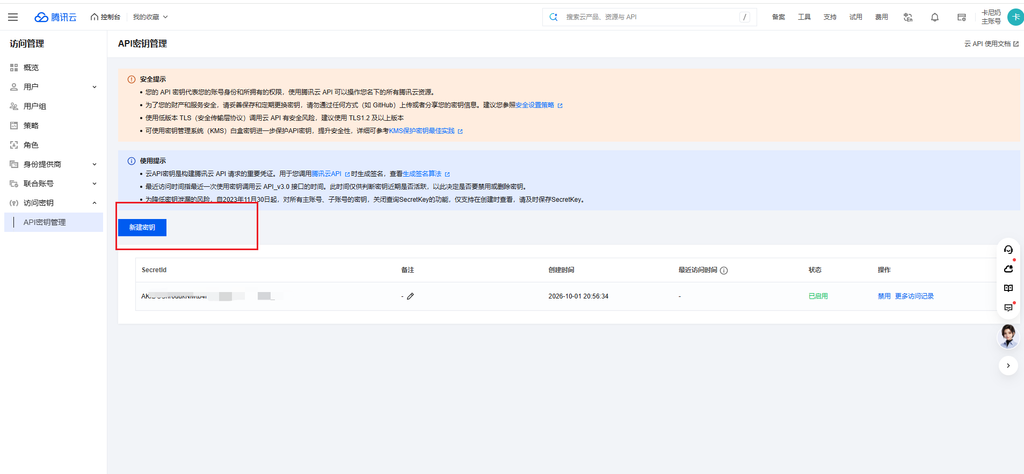Click the search magnifier icon
This screenshot has height=474, width=1024.
[553, 17]
